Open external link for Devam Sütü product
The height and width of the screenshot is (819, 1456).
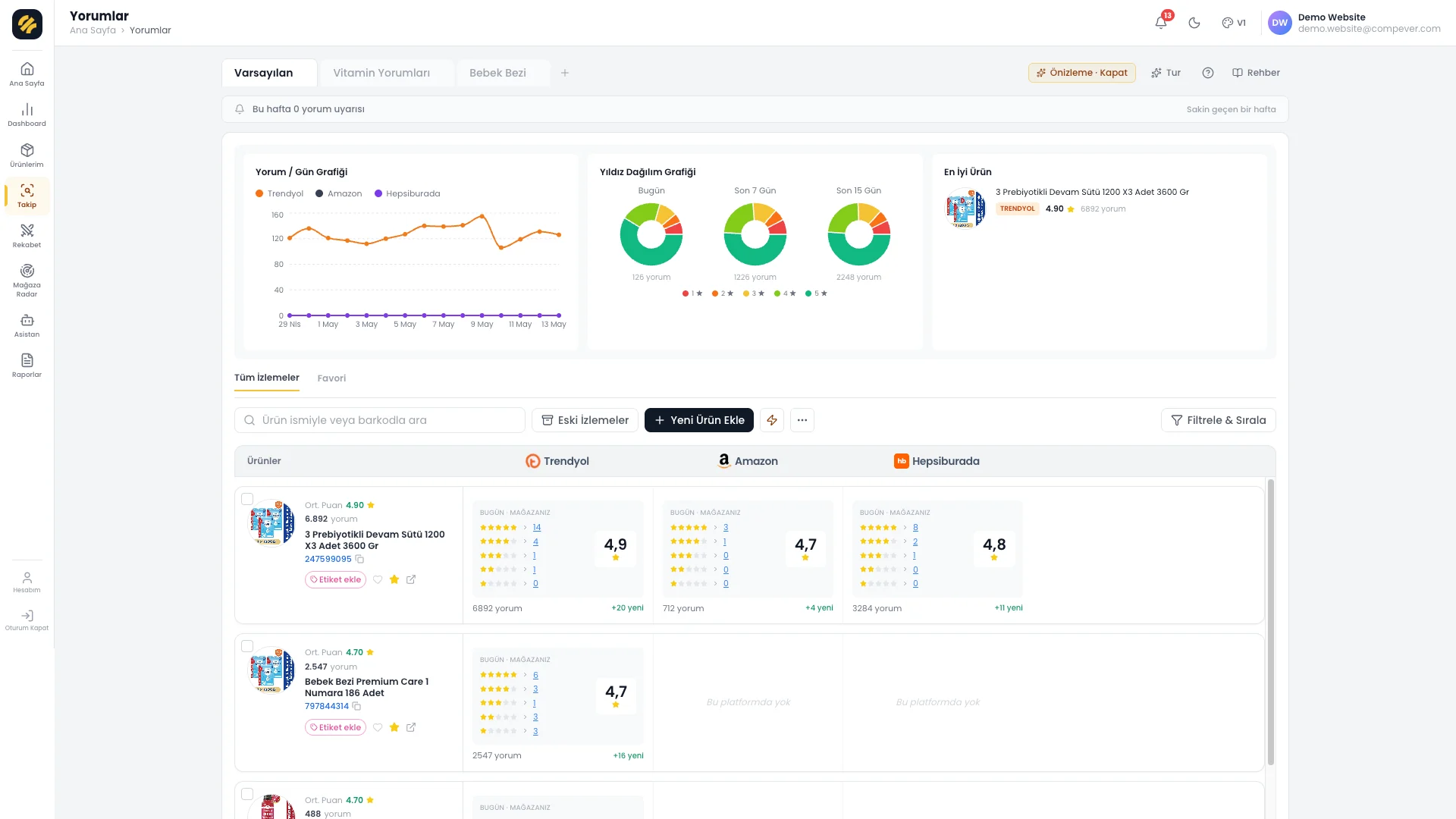(411, 579)
